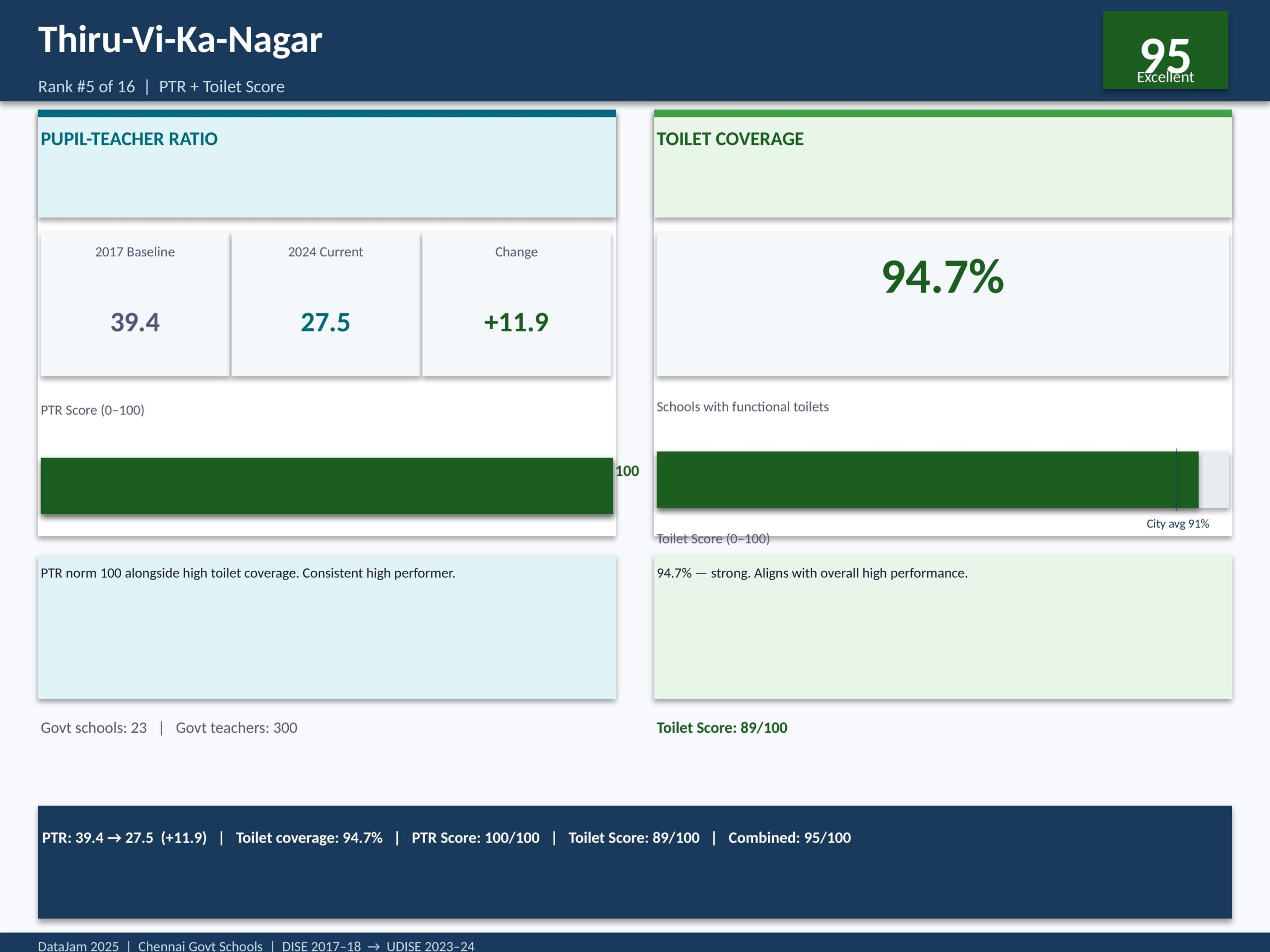
Task: Click the PUPIL-TEACHER RATIO section header
Action: tap(129, 139)
